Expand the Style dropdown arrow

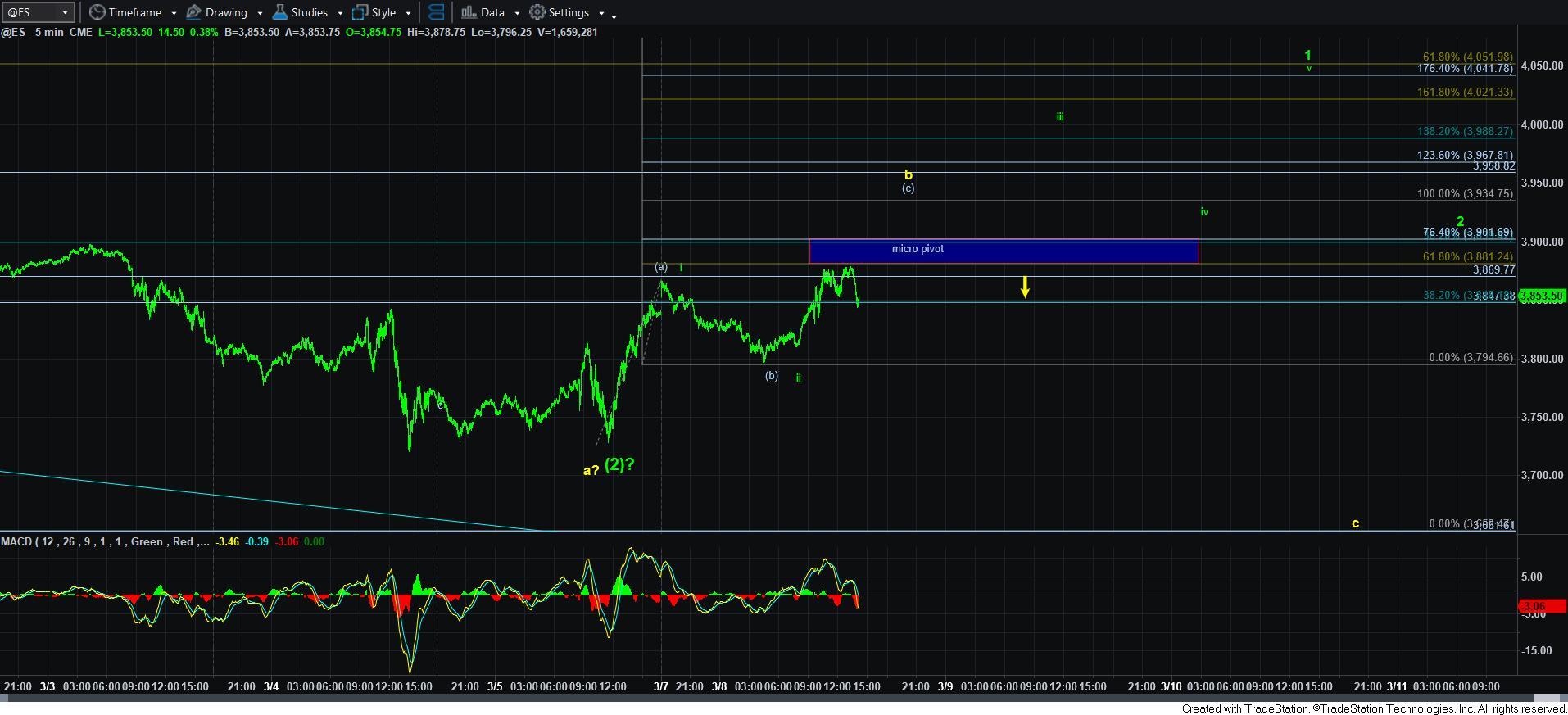(408, 13)
